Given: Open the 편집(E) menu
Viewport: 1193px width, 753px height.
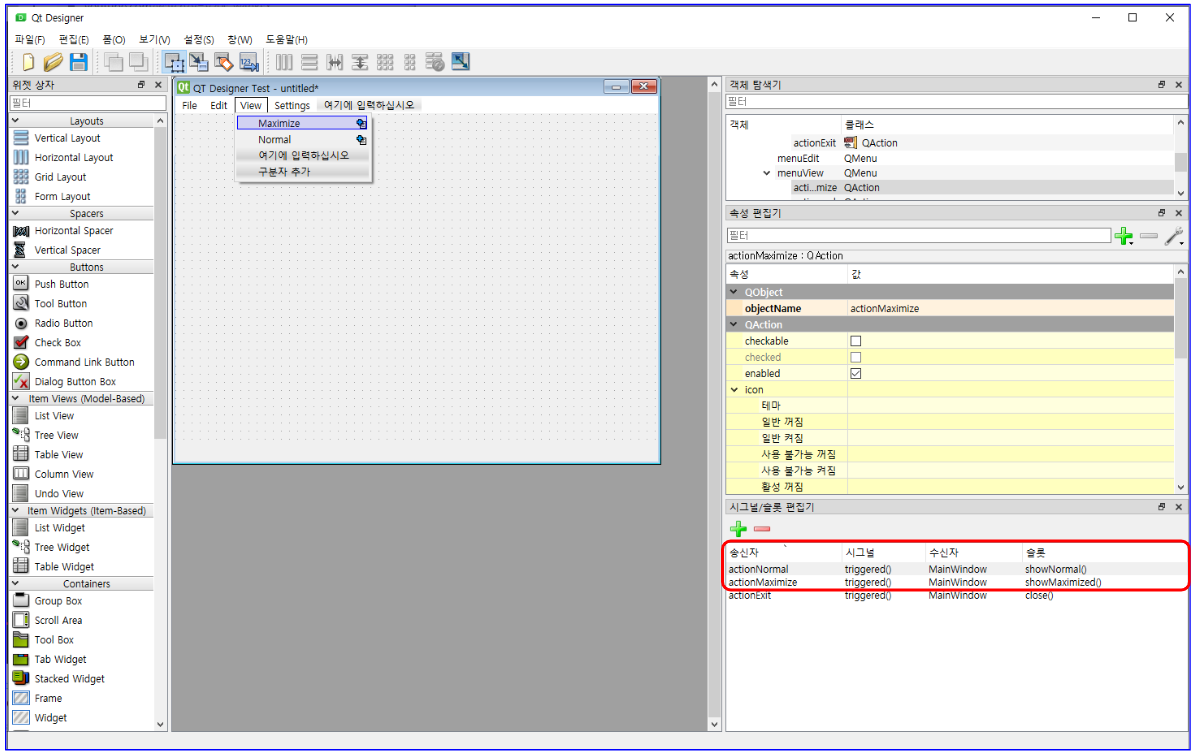Looking at the screenshot, I should (x=74, y=40).
